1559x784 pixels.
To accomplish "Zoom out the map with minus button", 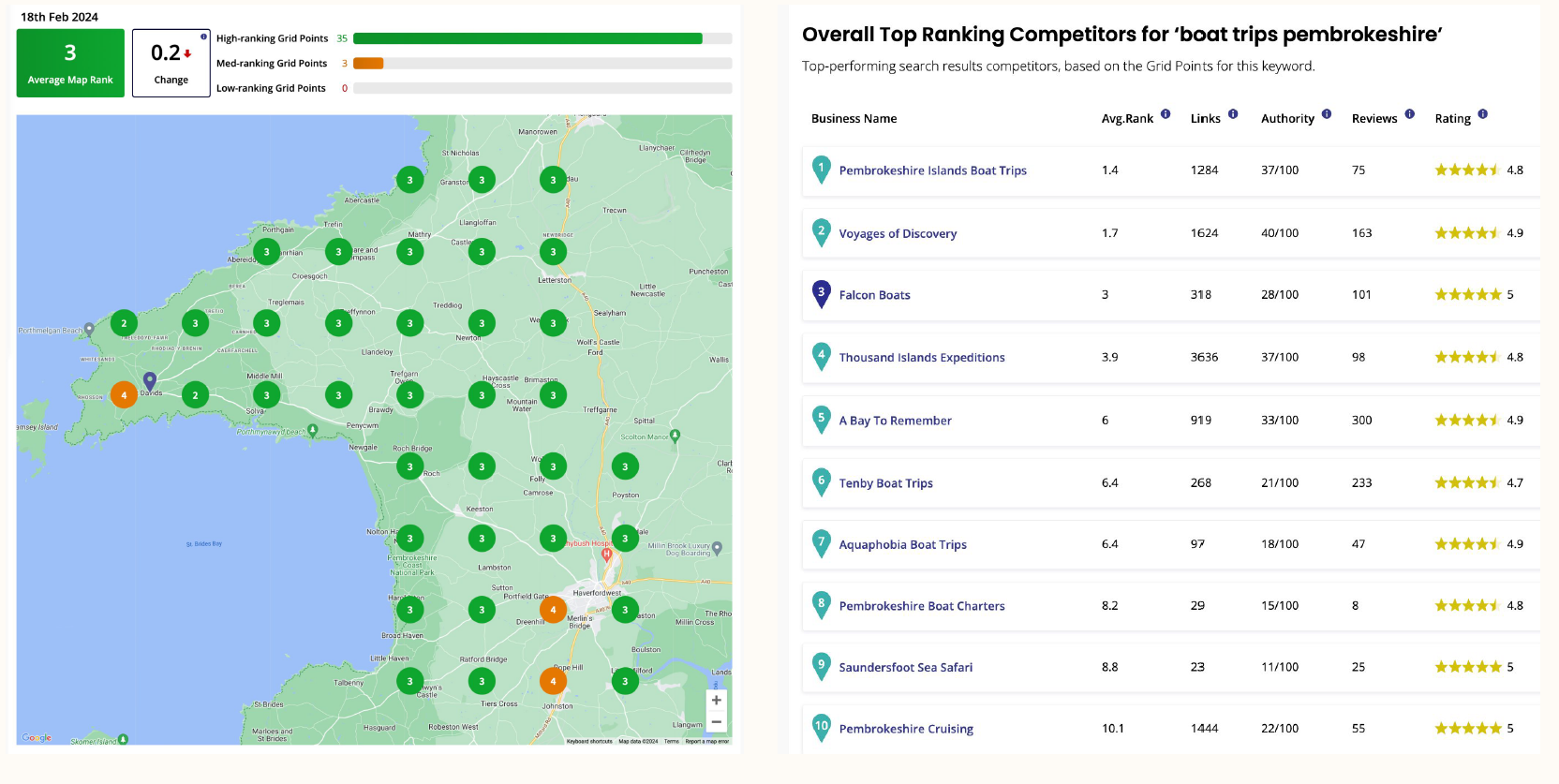I will coord(717,722).
